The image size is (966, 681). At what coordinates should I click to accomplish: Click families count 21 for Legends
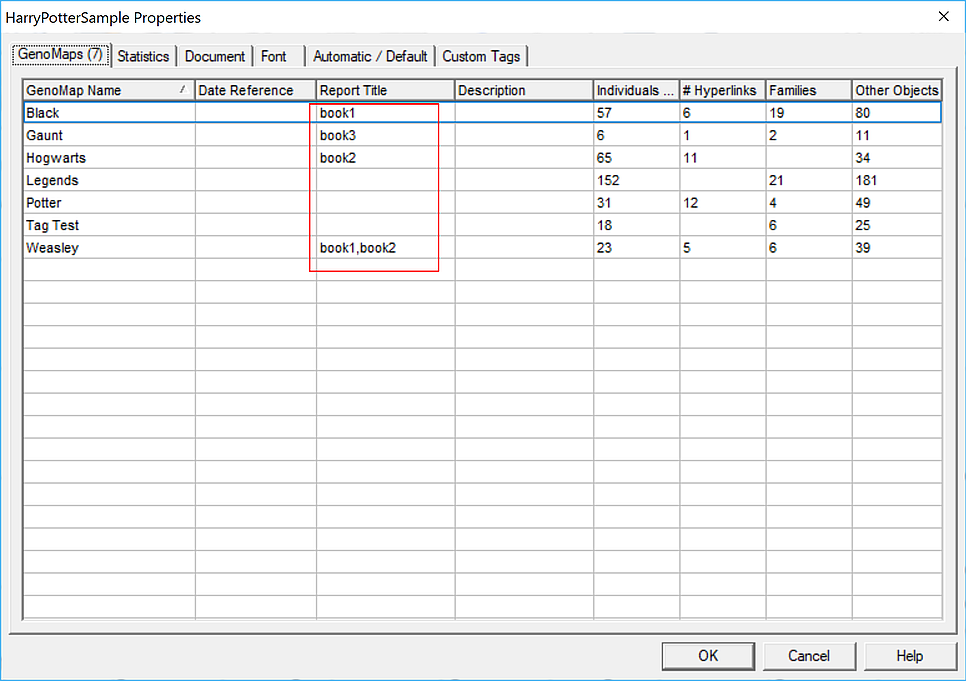(x=776, y=181)
